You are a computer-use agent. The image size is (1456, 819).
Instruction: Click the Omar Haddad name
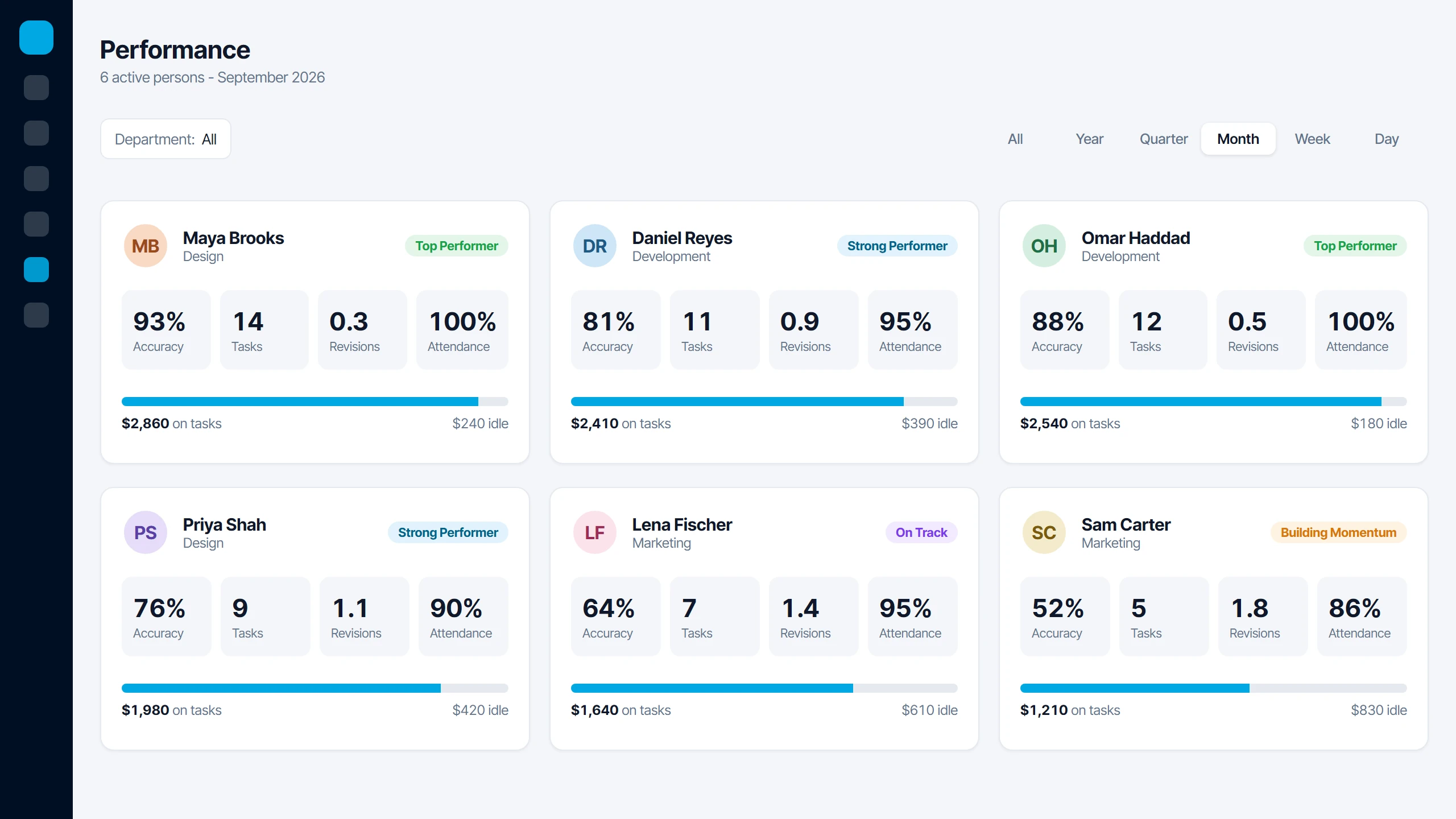1136,238
